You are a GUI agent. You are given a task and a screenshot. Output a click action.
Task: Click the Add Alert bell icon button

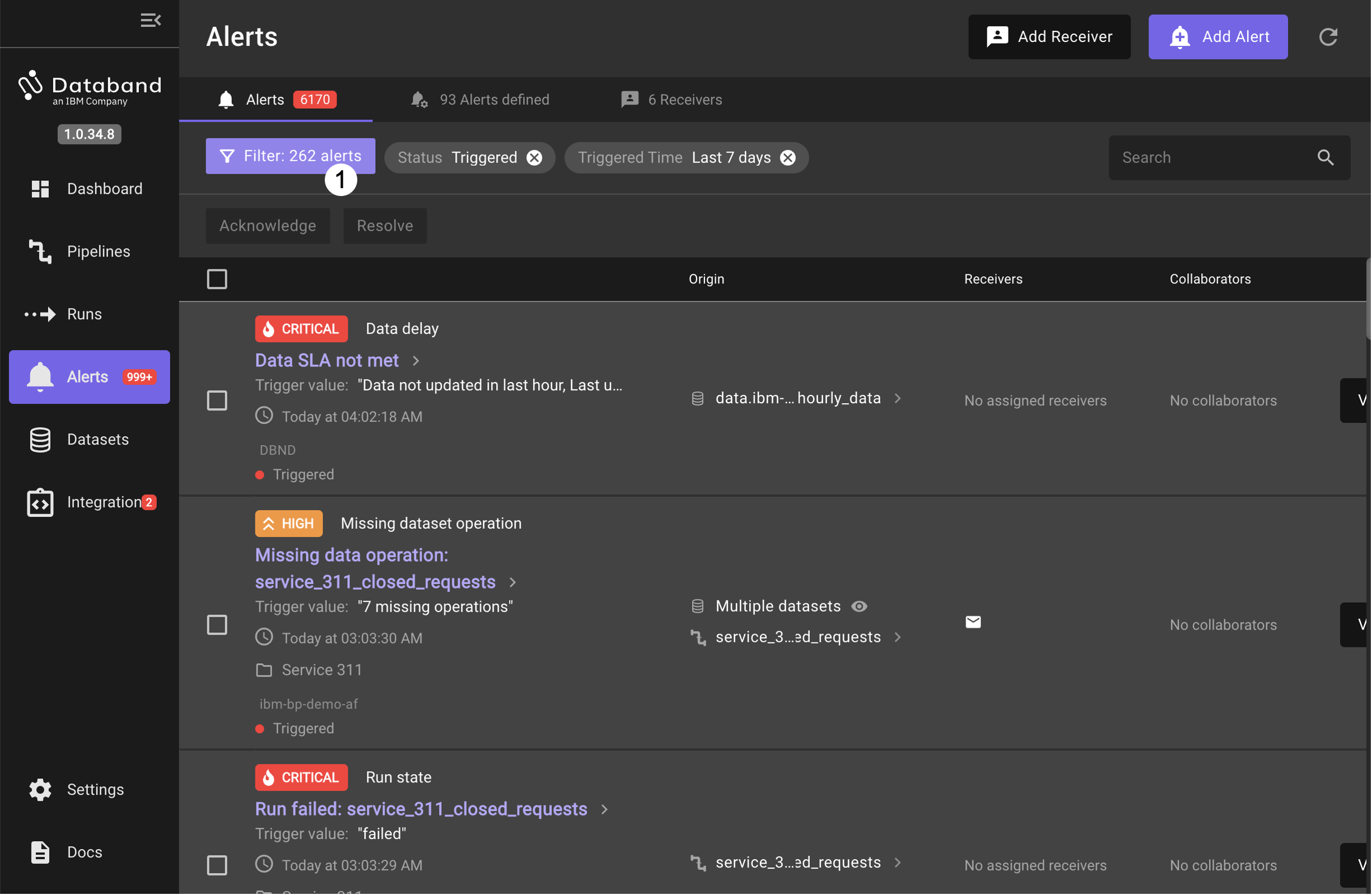tap(1180, 37)
